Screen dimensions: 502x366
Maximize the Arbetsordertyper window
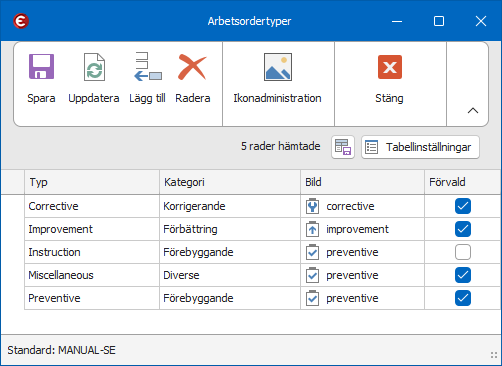tap(439, 21)
